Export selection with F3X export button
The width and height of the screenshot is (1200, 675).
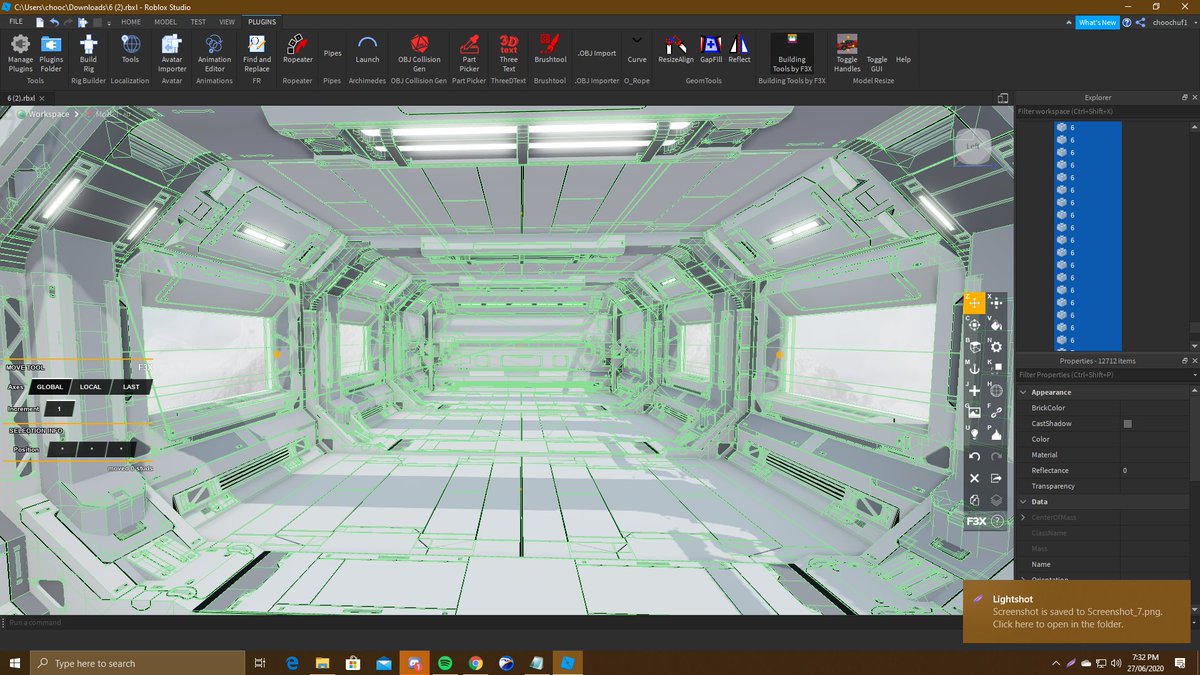pyautogui.click(x=997, y=478)
